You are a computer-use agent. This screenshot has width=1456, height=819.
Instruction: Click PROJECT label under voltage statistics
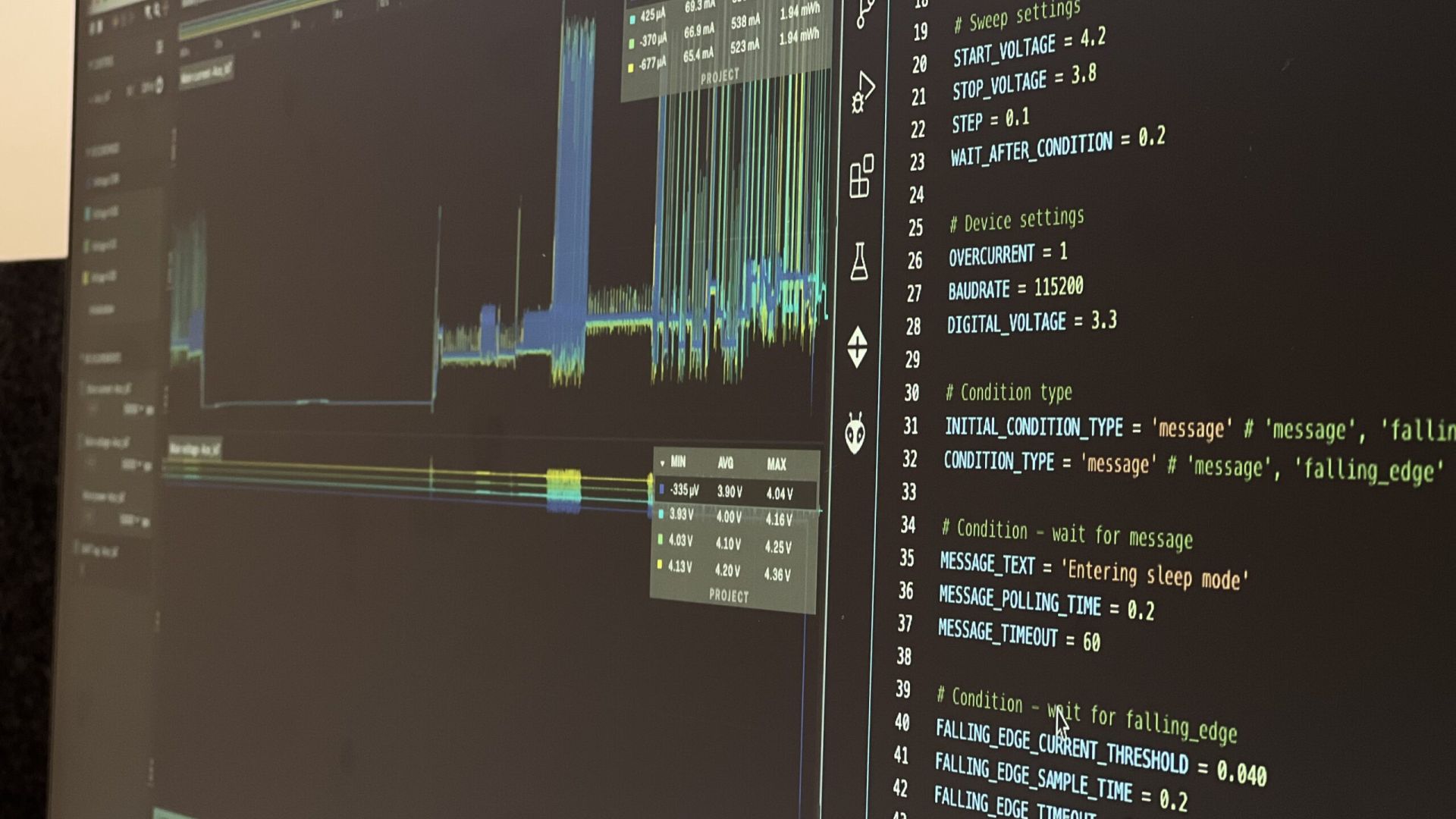pos(729,596)
